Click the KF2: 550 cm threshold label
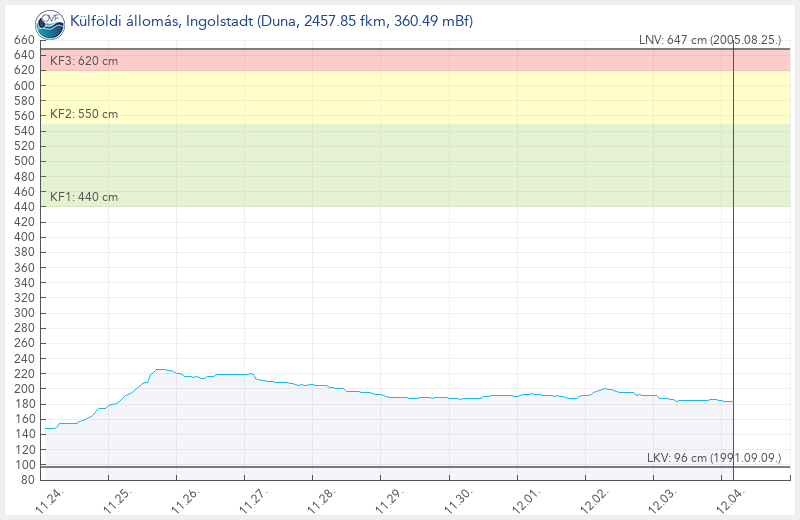Image resolution: width=800 pixels, height=520 pixels. 84,114
